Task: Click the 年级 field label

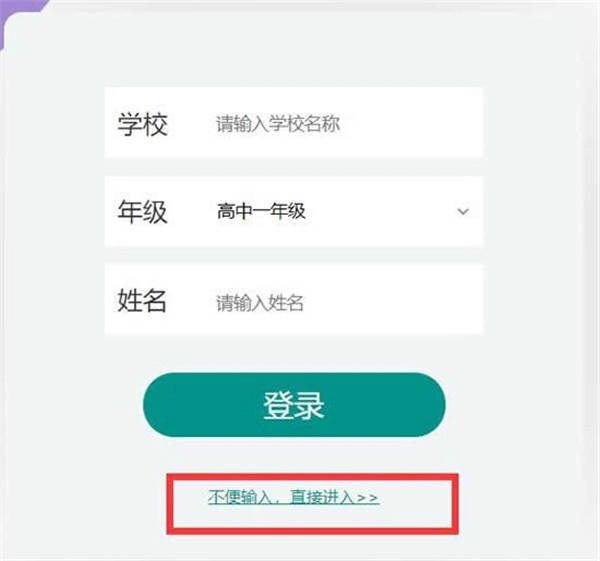Action: (x=143, y=212)
